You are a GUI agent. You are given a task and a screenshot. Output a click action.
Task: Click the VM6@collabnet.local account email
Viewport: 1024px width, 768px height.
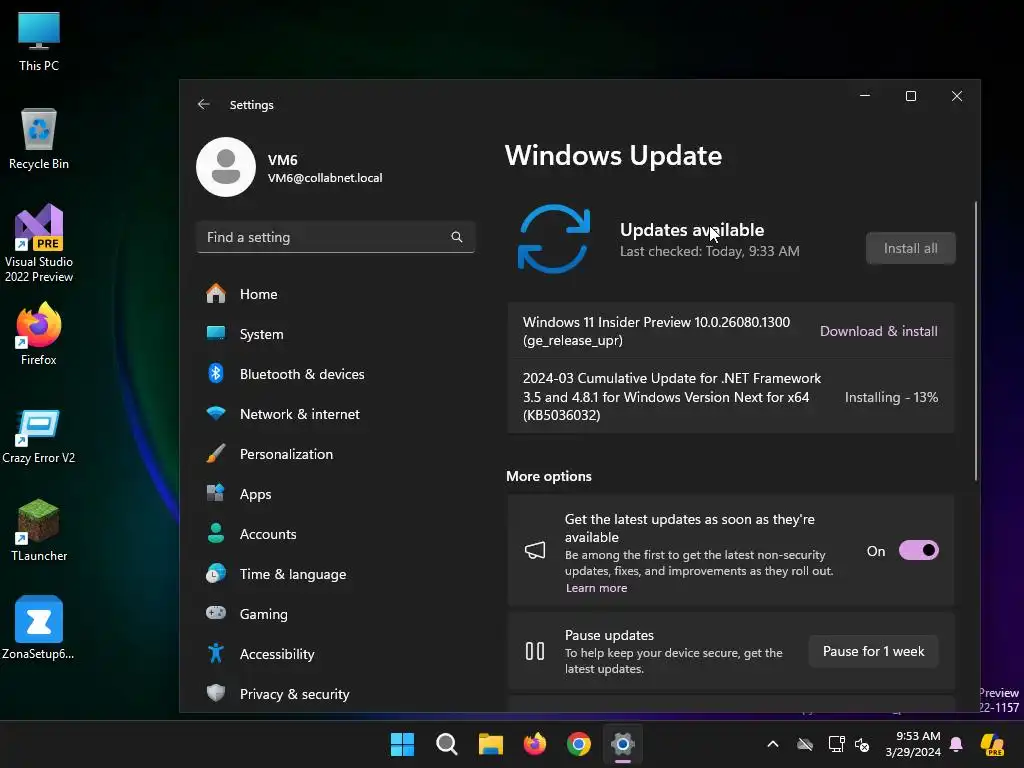tap(325, 178)
